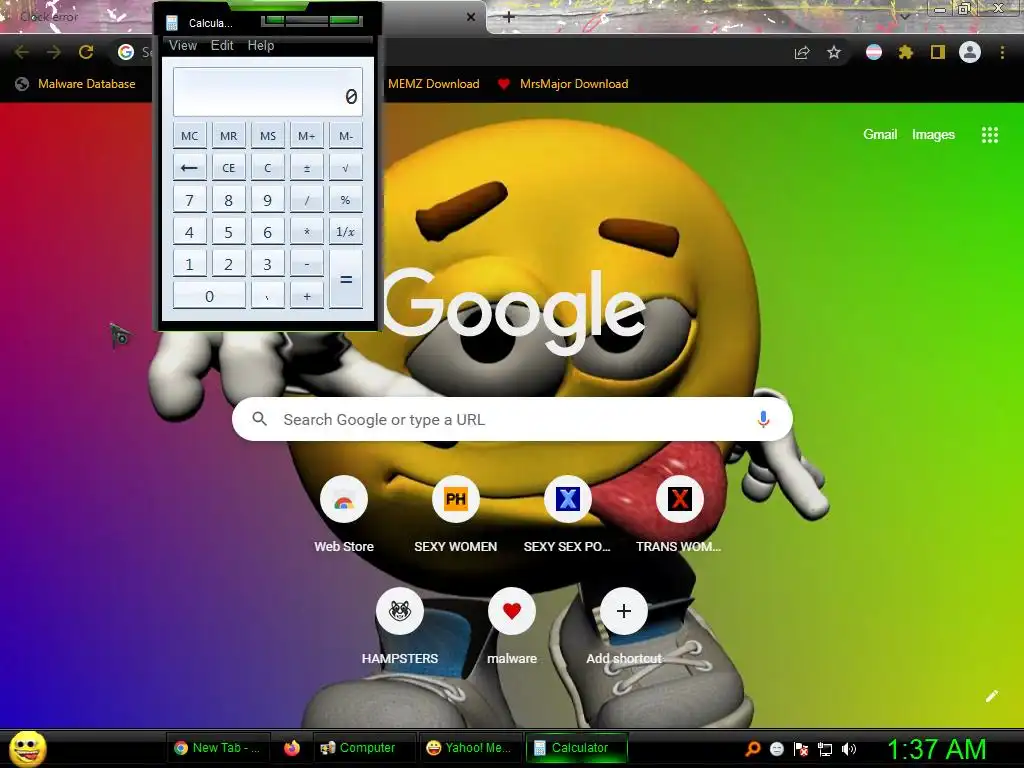The image size is (1024, 768).
Task: Open the Calculator View menu
Action: [183, 46]
